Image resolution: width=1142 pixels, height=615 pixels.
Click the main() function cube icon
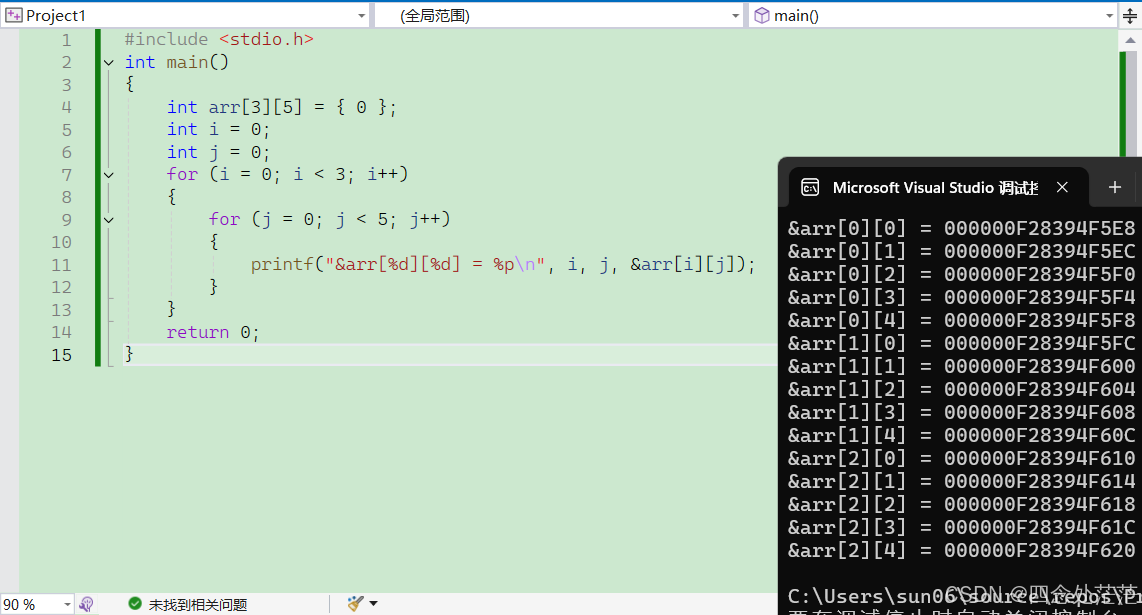762,15
